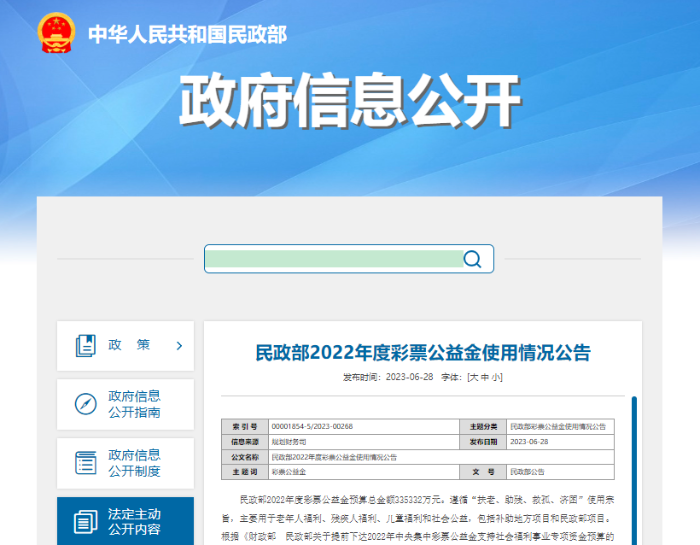Click the article title 民政部2022年度彩票公益金使用情况公告
This screenshot has height=545, width=700.
pyautogui.click(x=423, y=353)
